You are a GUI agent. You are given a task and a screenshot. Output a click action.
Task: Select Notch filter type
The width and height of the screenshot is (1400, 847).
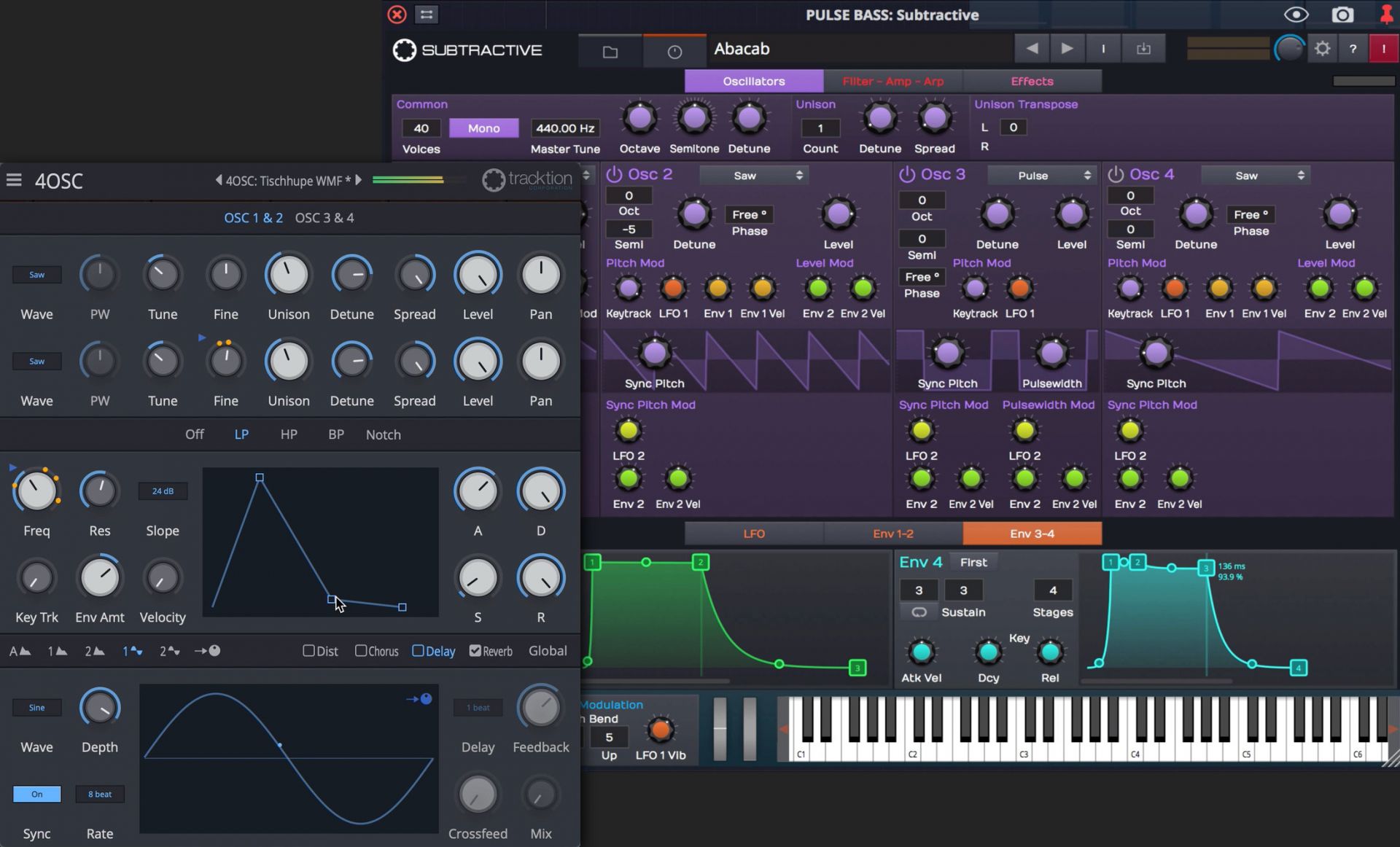pos(383,434)
